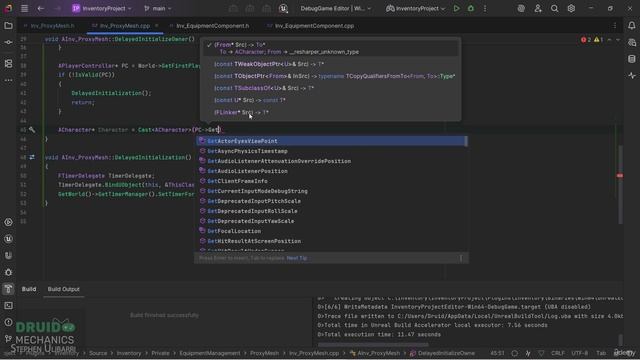Close the Inv_ProxyMesh.cpp tab
The image size is (640, 360).
pyautogui.click(x=156, y=25)
